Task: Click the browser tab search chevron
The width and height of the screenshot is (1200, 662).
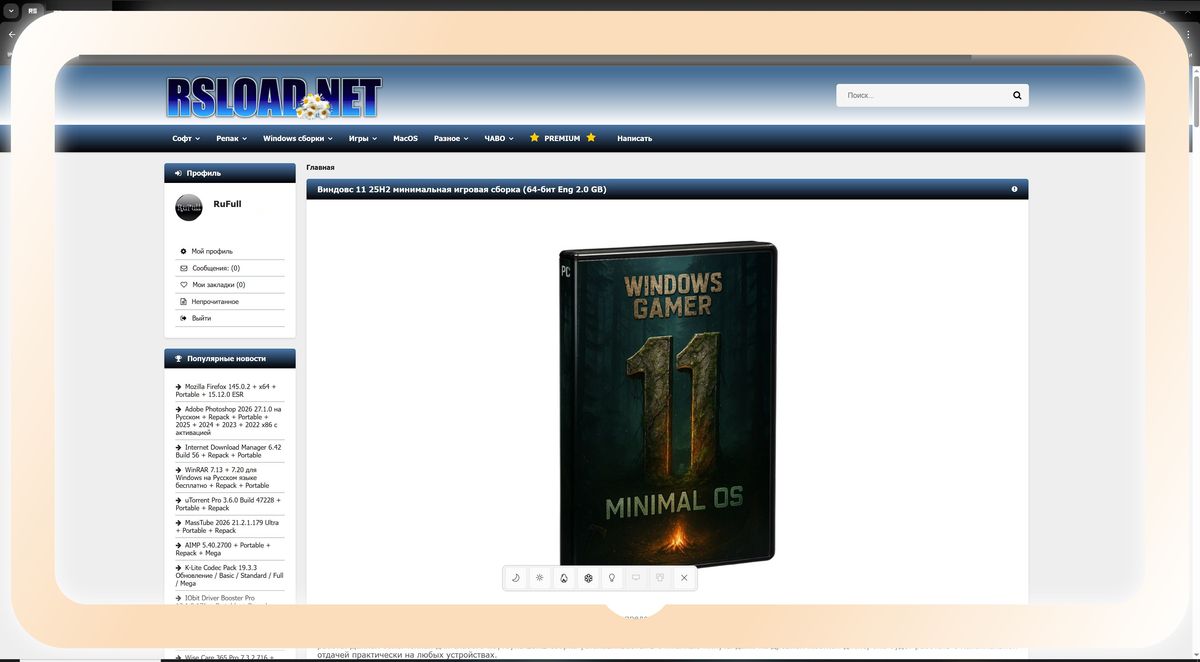Action: coord(11,10)
